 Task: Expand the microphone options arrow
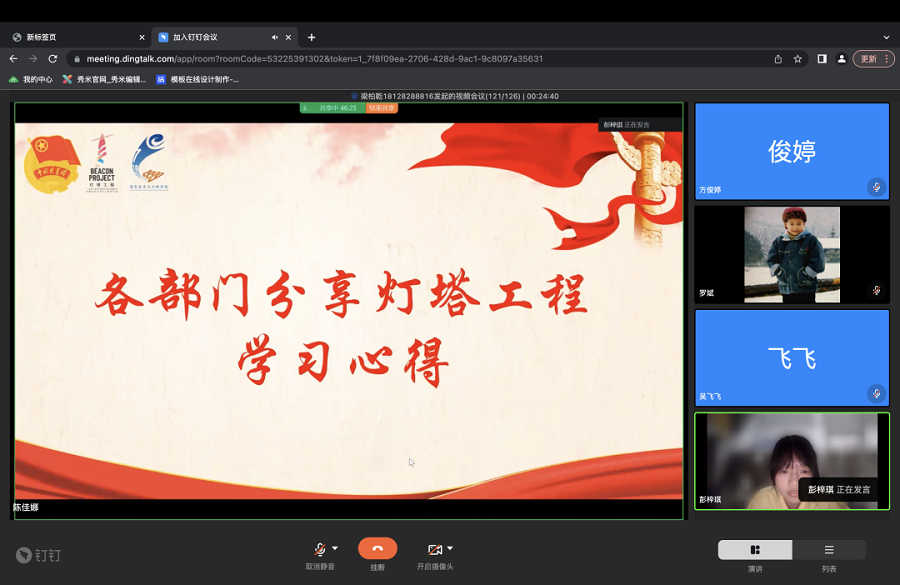(x=335, y=548)
